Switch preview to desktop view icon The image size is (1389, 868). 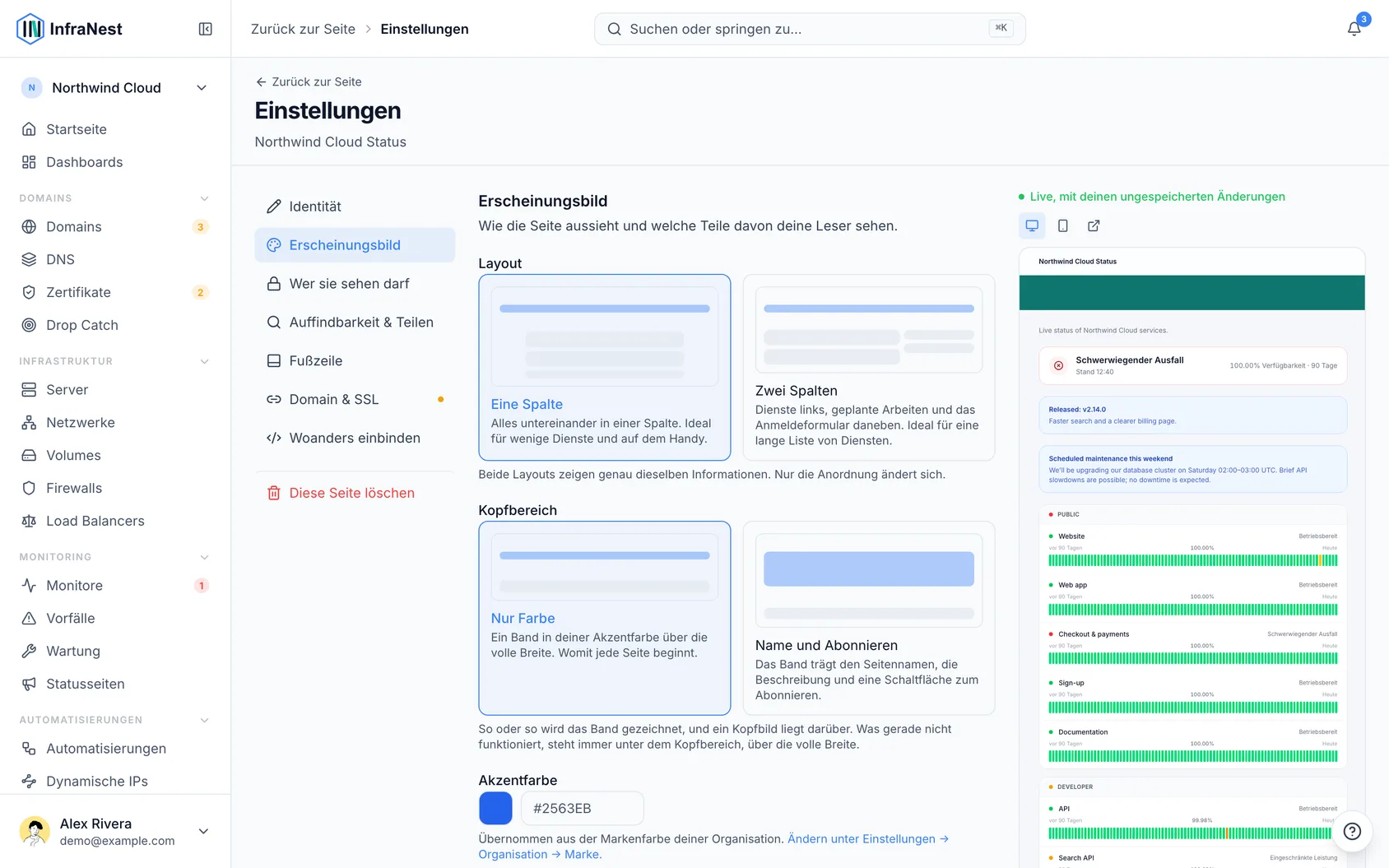pyautogui.click(x=1032, y=225)
